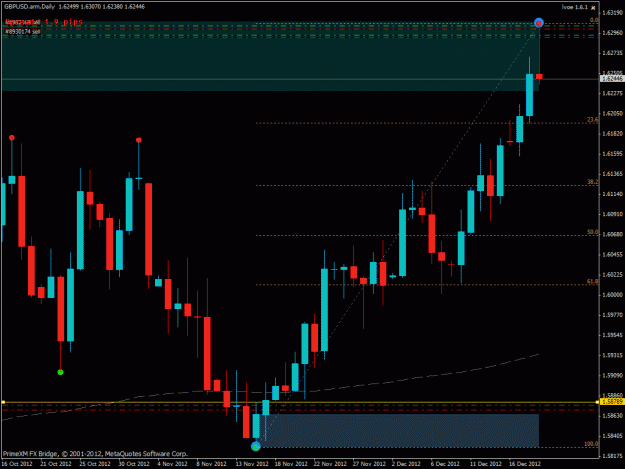Click the 1.61365 price scale label
The image size is (625, 469).
(x=613, y=174)
